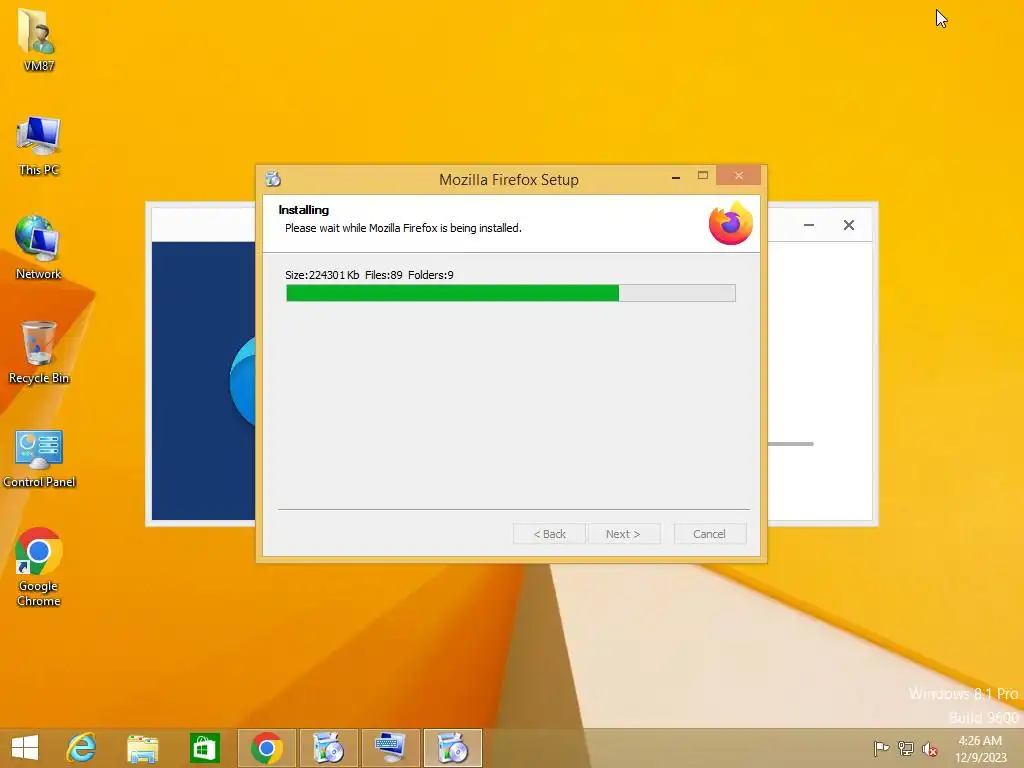This screenshot has width=1024, height=768.
Task: Click the "Size:224301 Kb Files:89 Folders:9" text
Action: (369, 275)
